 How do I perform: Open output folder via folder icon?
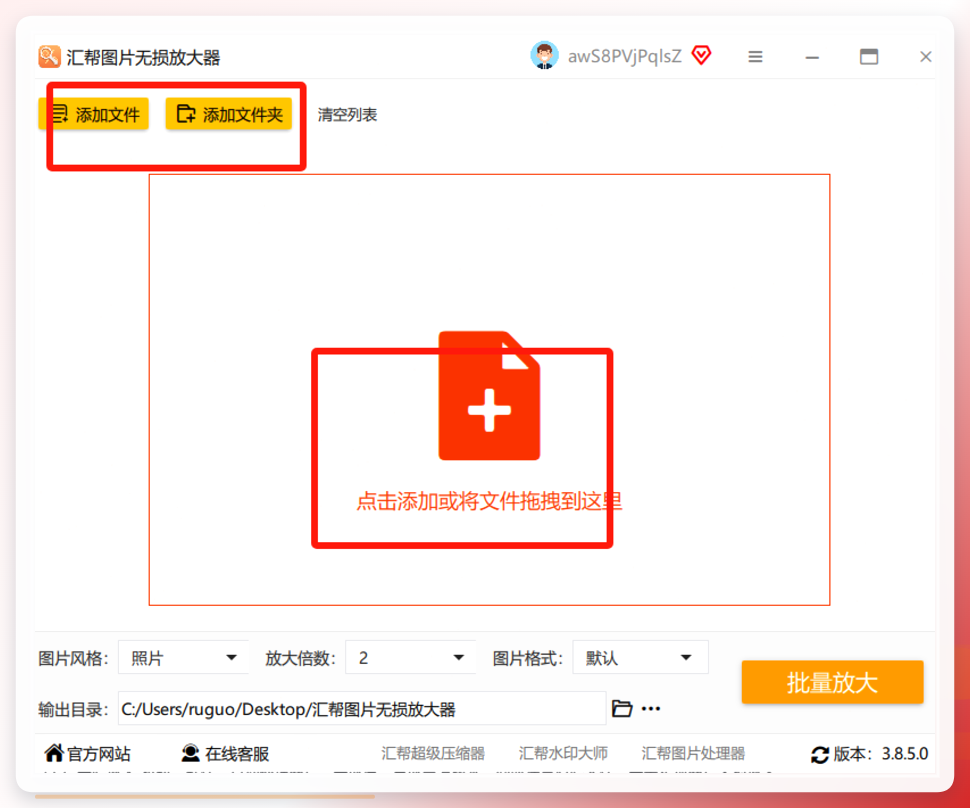click(x=622, y=708)
